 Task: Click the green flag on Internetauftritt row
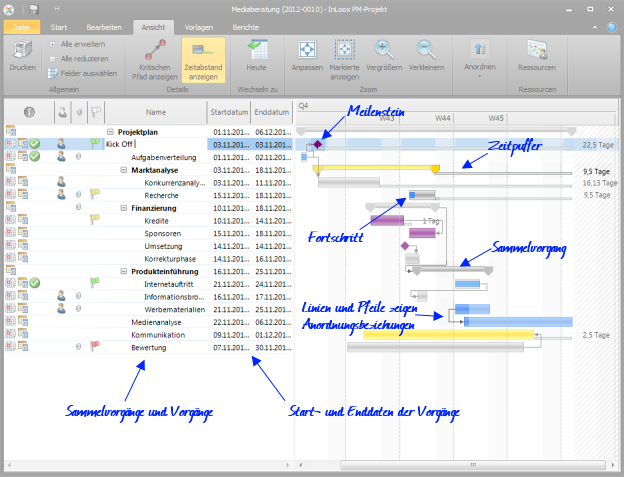[95, 282]
